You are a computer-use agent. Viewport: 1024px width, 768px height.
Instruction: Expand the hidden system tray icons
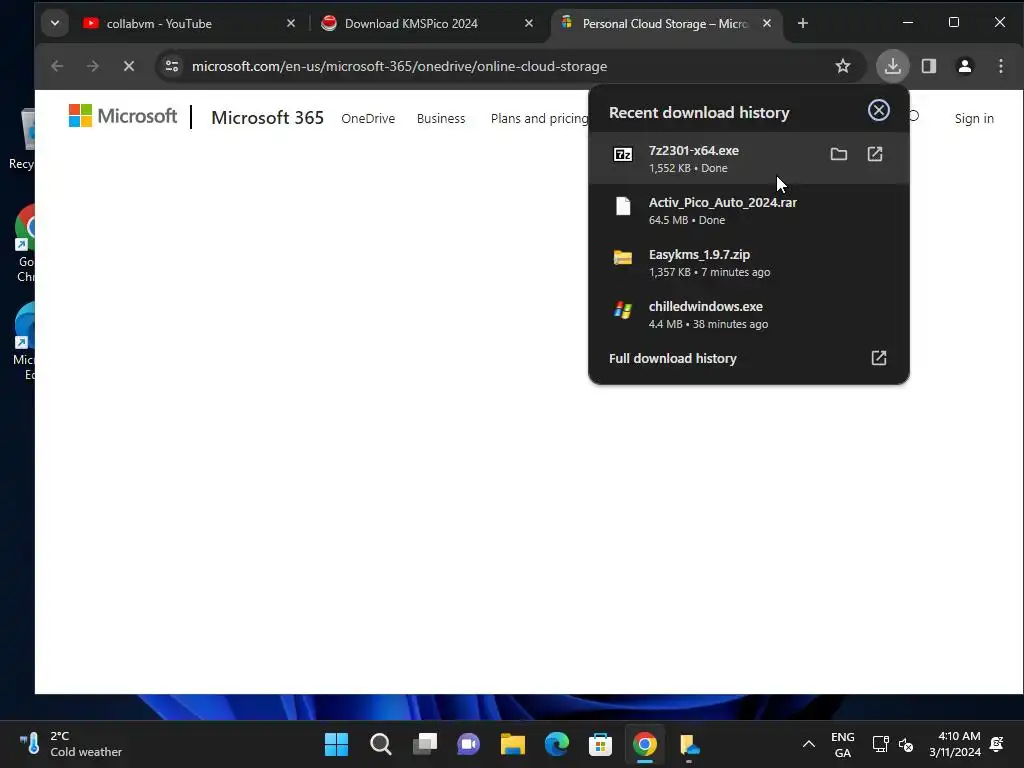click(808, 744)
